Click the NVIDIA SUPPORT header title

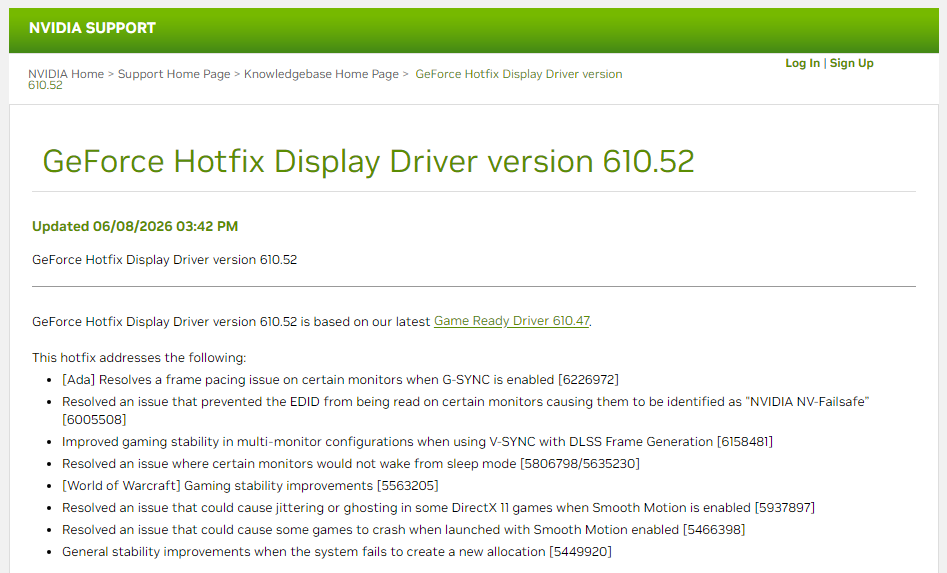[92, 28]
